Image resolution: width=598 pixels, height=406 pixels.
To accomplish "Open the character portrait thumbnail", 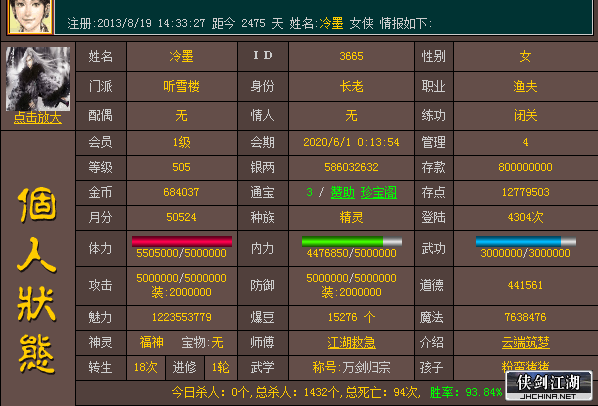I will [x=38, y=79].
